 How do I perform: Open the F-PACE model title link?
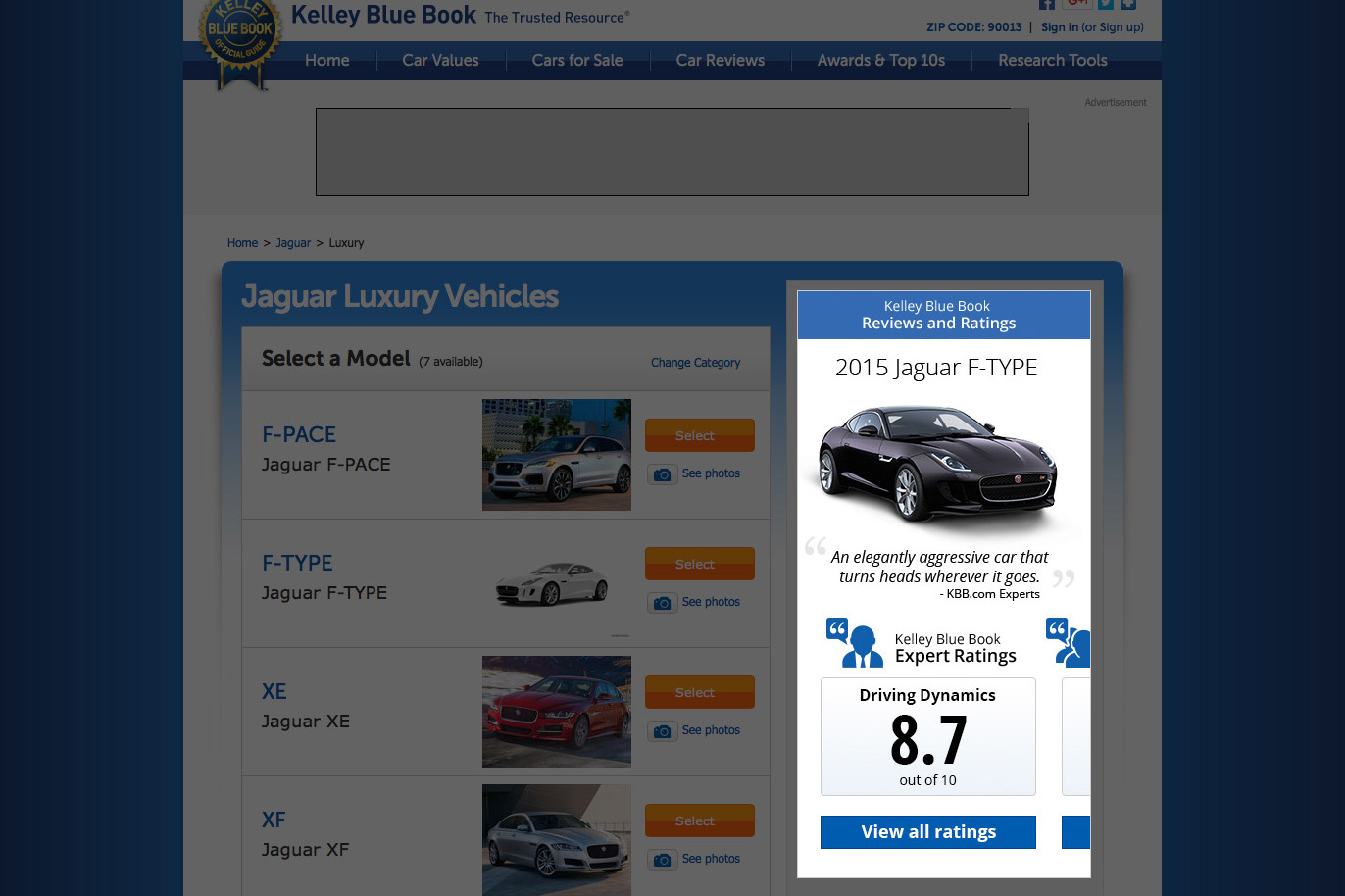pos(299,434)
